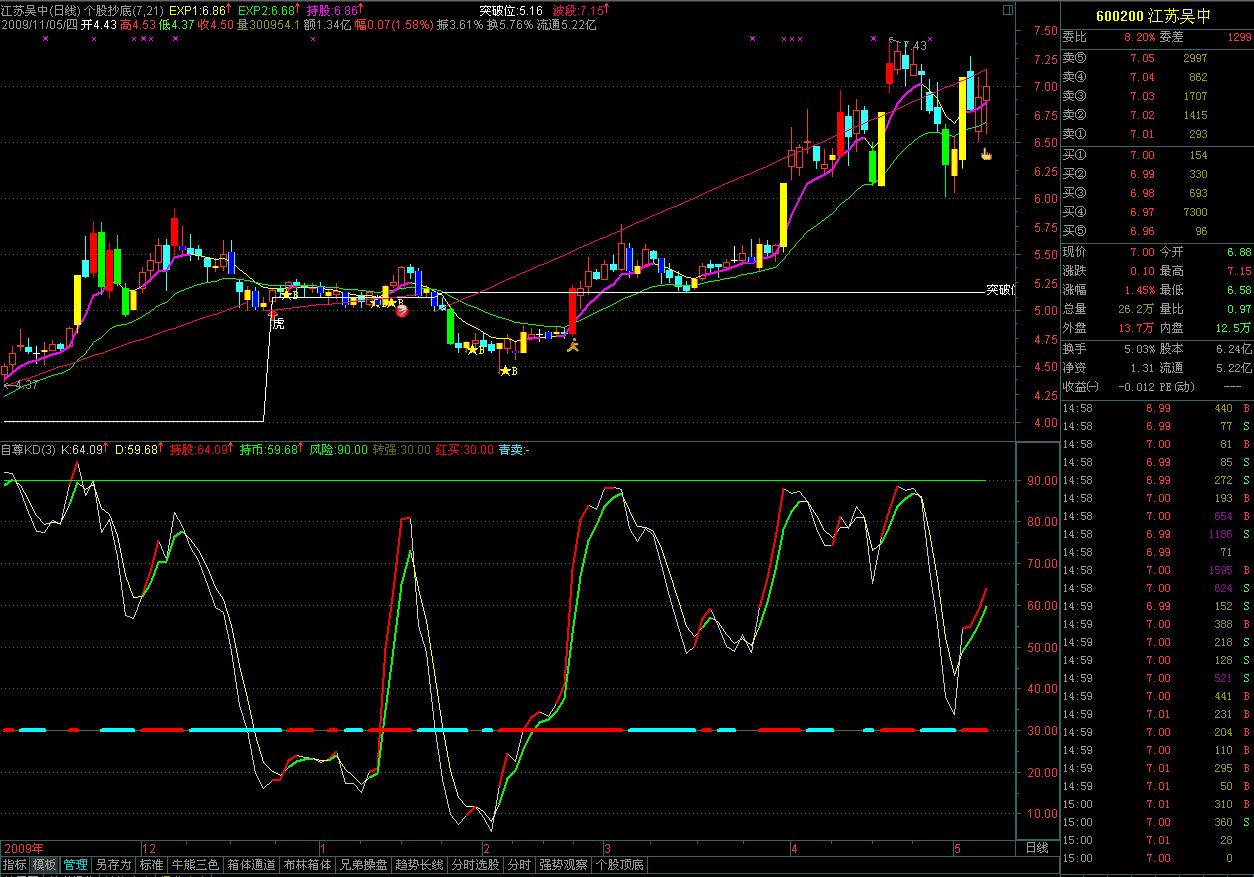Click the 虎 tiger signal marker
Viewport: 1254px width, 877px height.
click(x=277, y=323)
